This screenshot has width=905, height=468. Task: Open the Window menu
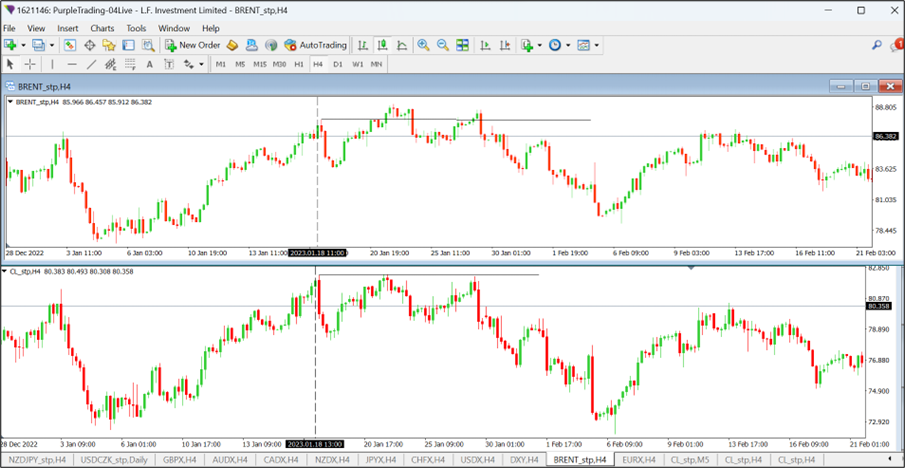point(174,28)
